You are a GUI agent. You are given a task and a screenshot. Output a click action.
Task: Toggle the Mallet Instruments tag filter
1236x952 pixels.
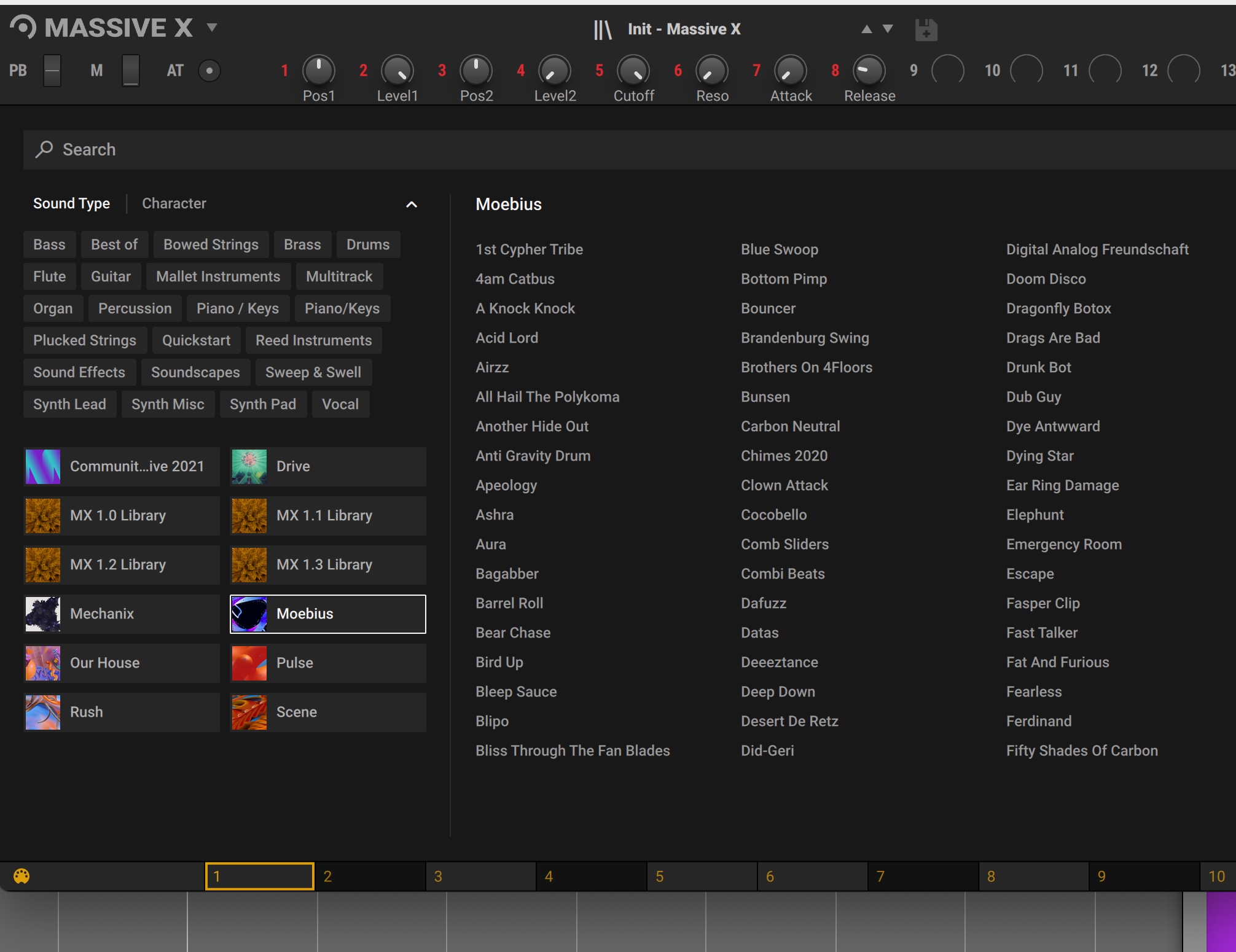218,276
